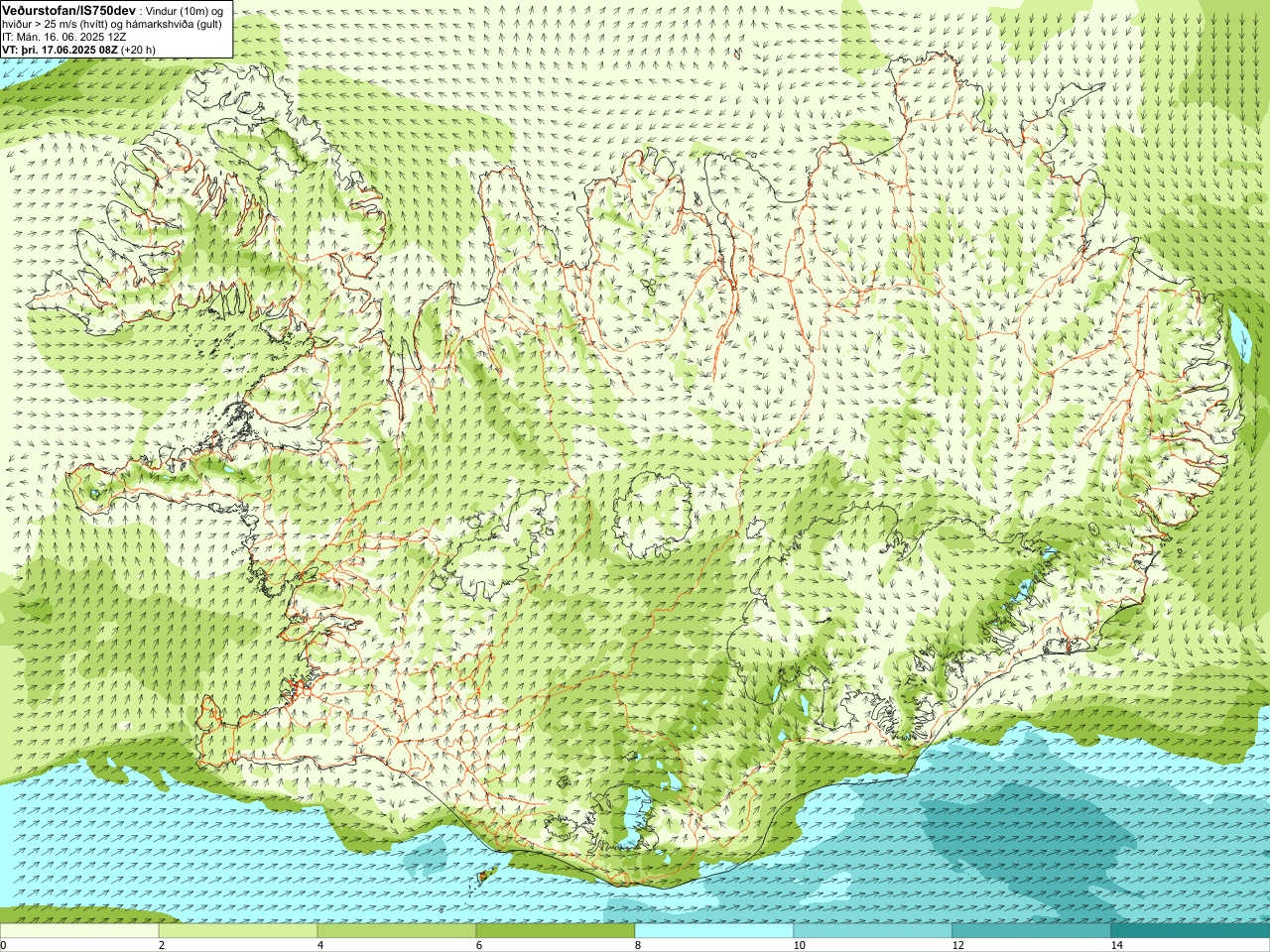The width and height of the screenshot is (1270, 952).
Task: Click the legend scale label "6"
Action: [x=479, y=945]
